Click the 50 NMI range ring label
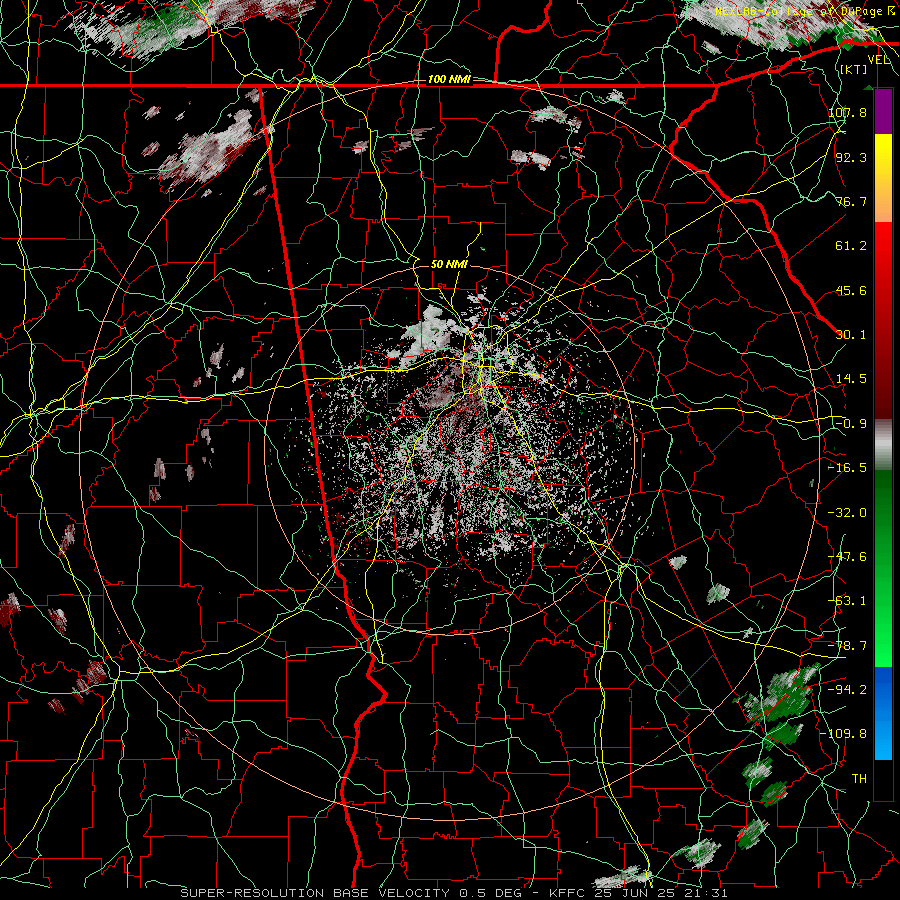Viewport: 900px width, 900px height. point(449,265)
